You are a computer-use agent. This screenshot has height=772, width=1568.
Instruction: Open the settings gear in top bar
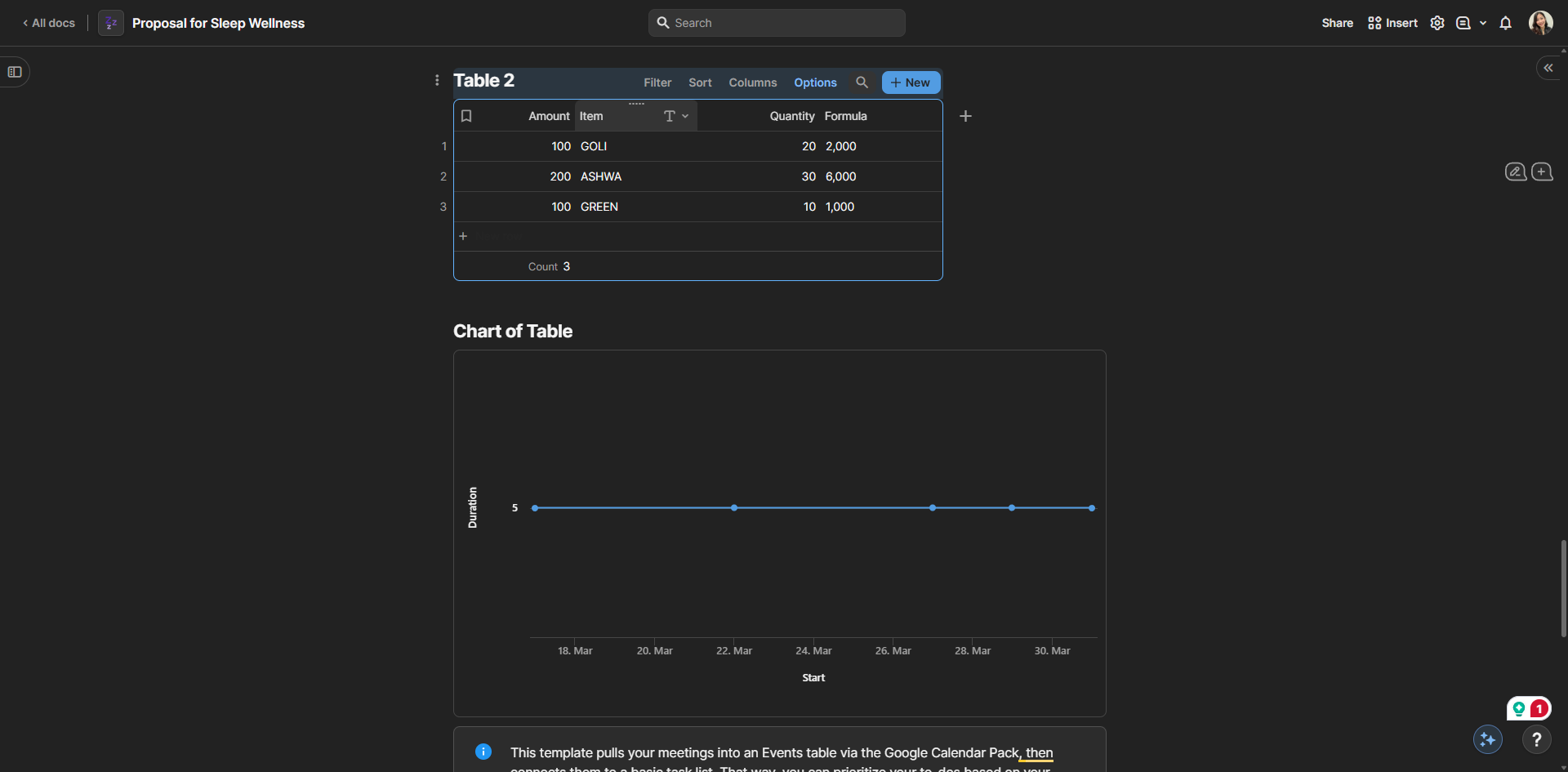pyautogui.click(x=1437, y=23)
